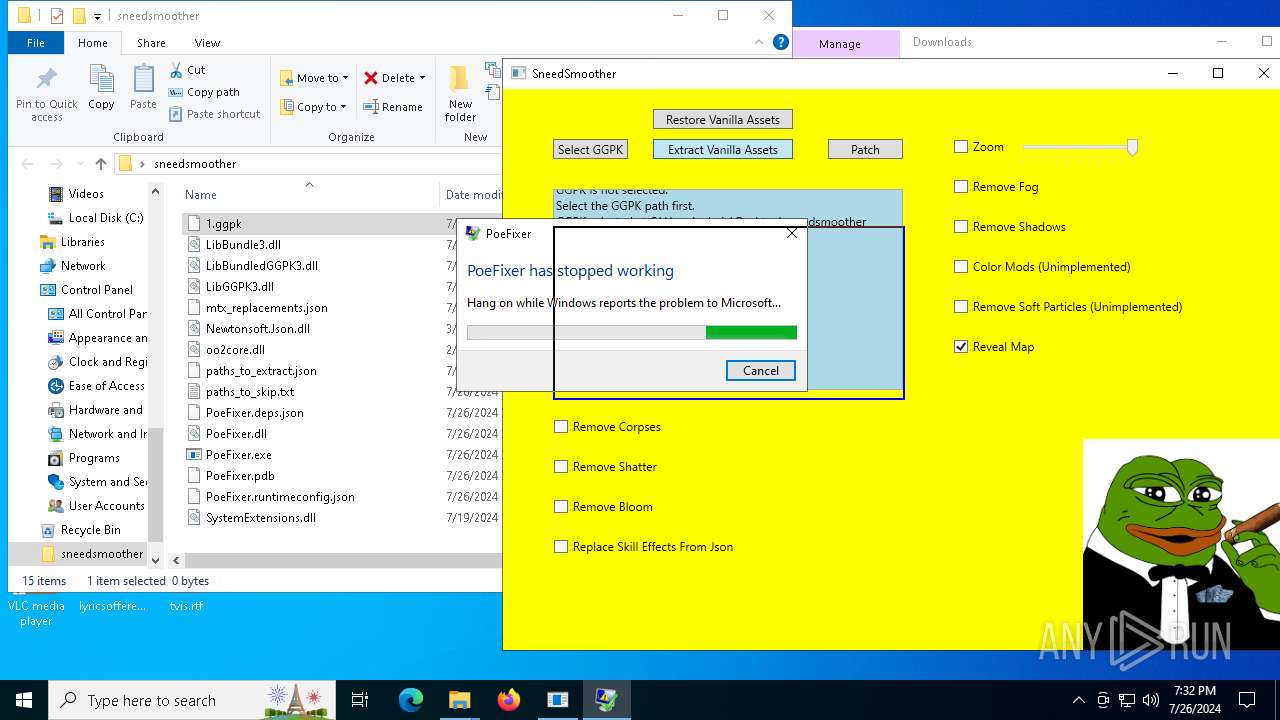Viewport: 1280px width, 720px height.
Task: Toggle Color Mods (Unimplemented) checkbox
Action: [x=961, y=267]
